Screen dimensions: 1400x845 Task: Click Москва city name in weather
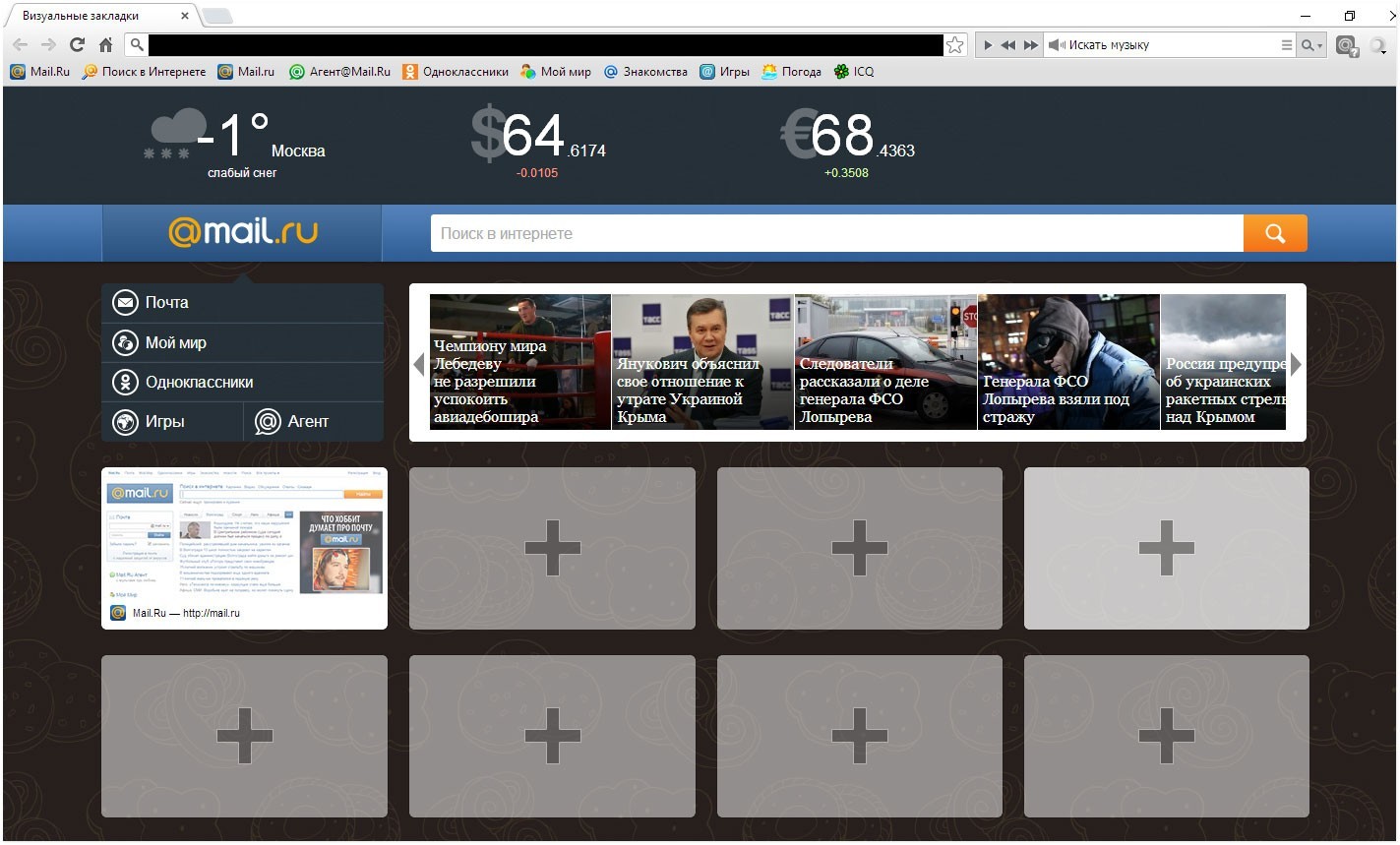click(x=298, y=151)
